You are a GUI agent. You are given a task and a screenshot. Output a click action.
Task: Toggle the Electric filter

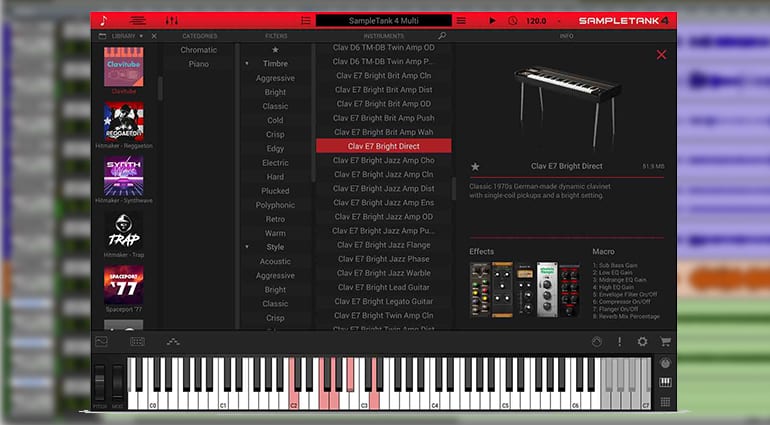pos(275,163)
